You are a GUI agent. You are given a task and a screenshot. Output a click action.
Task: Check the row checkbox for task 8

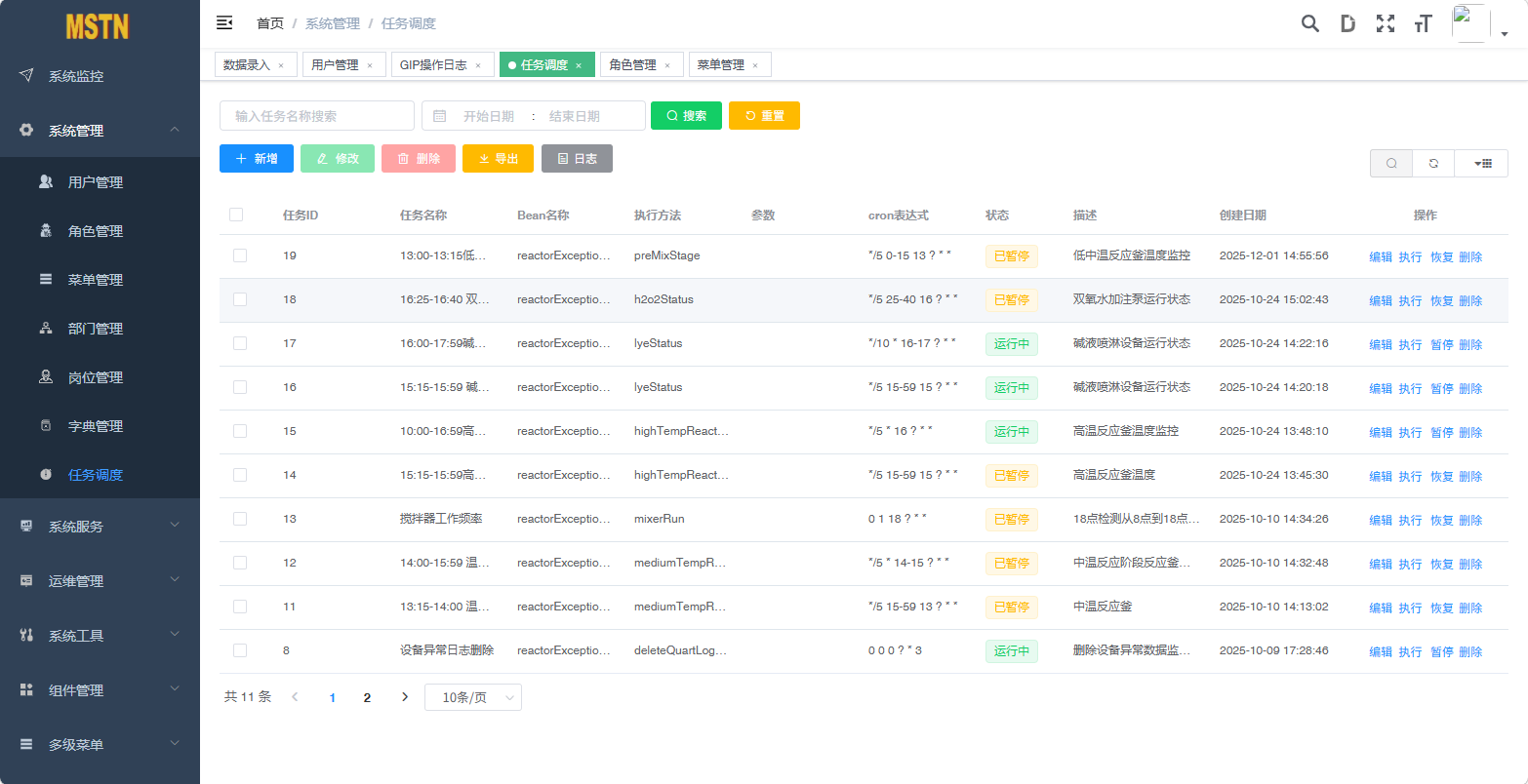240,650
